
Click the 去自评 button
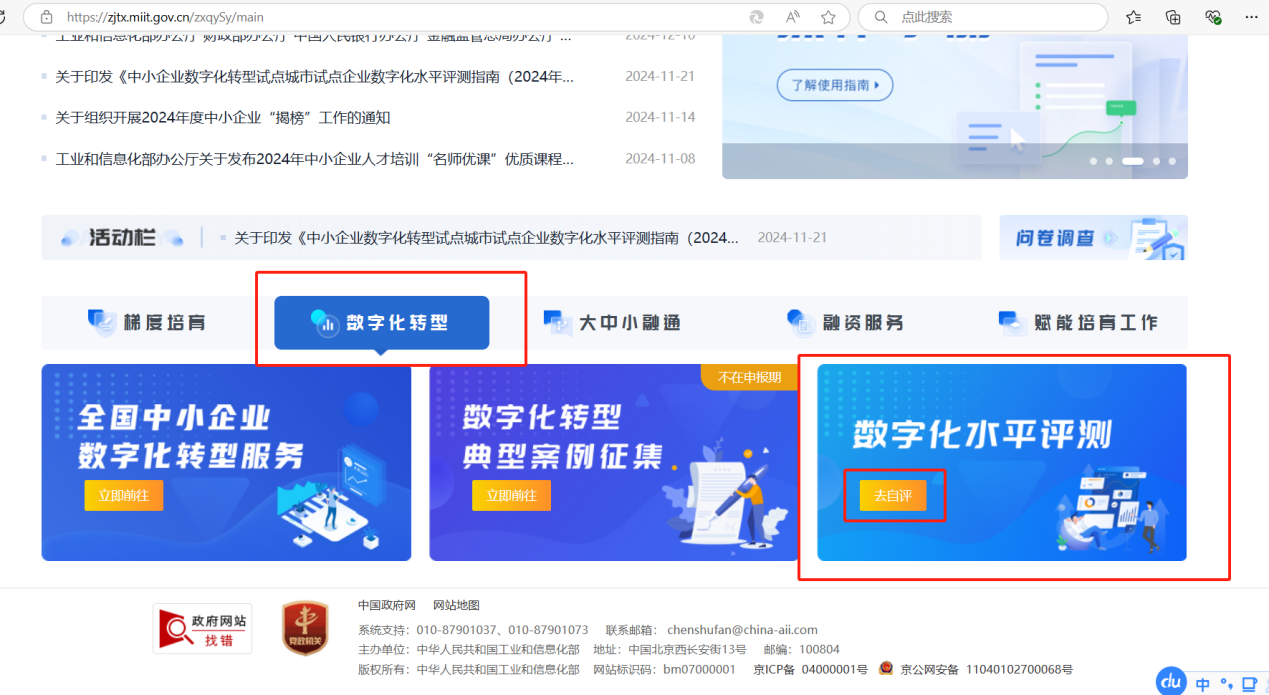tap(893, 496)
